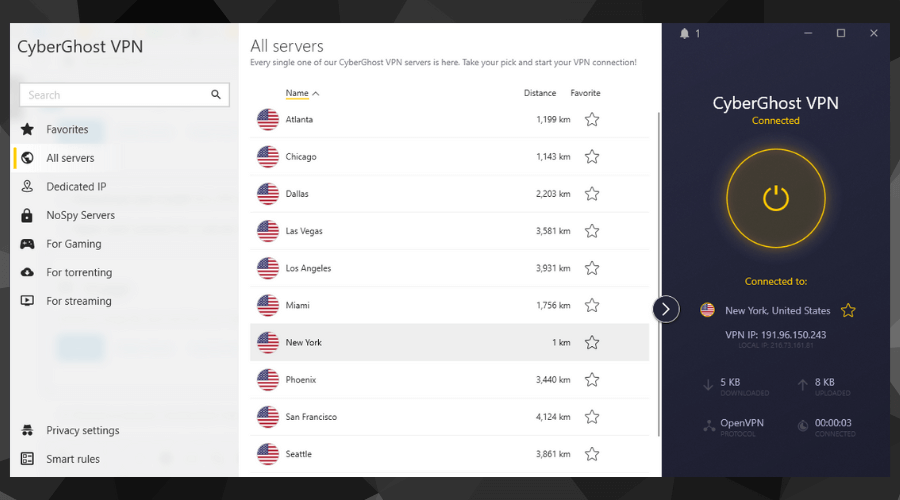Select San Francisco server name

coord(311,417)
